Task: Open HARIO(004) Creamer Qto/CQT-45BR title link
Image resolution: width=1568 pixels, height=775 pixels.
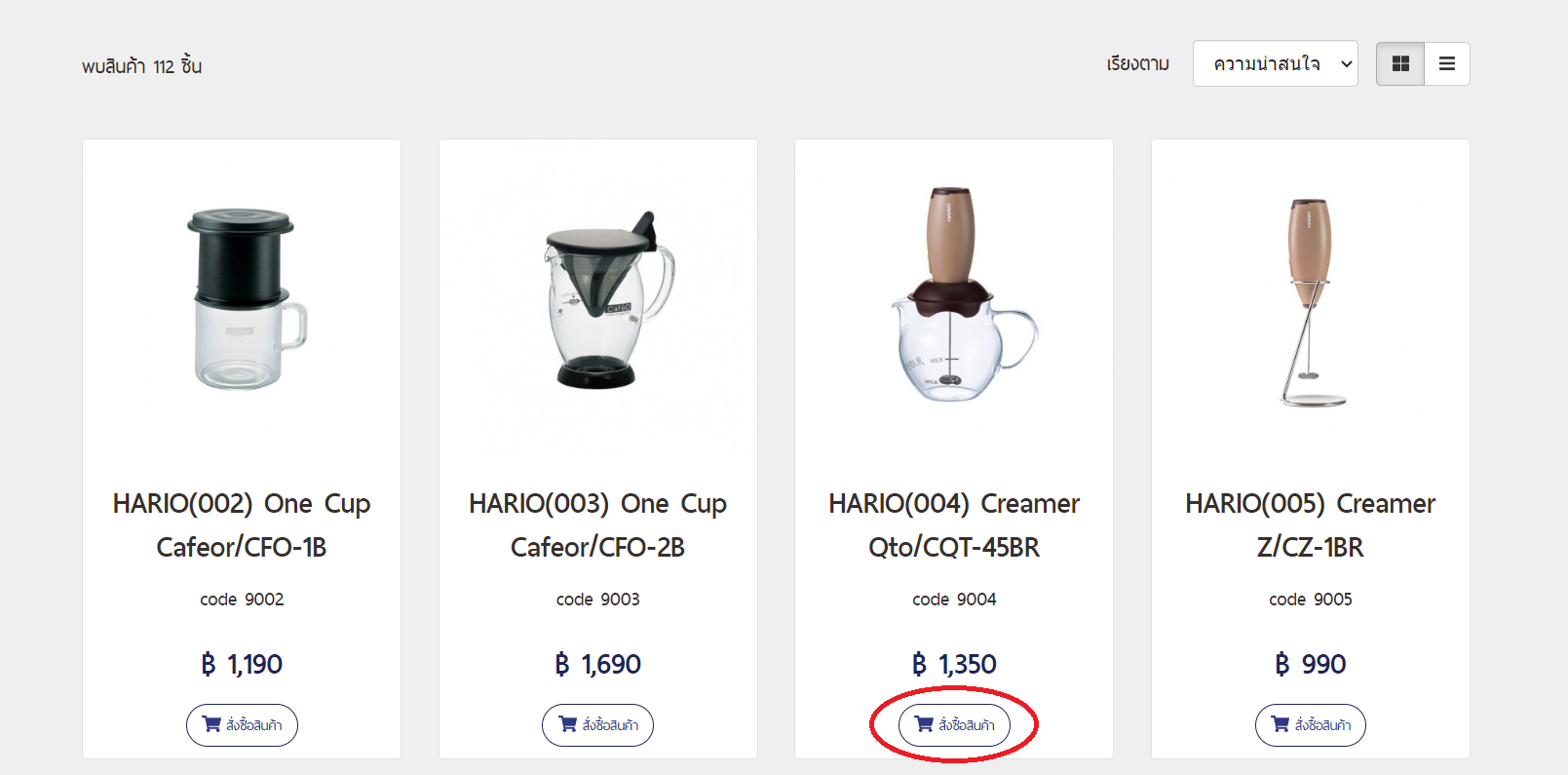Action: pyautogui.click(x=954, y=524)
